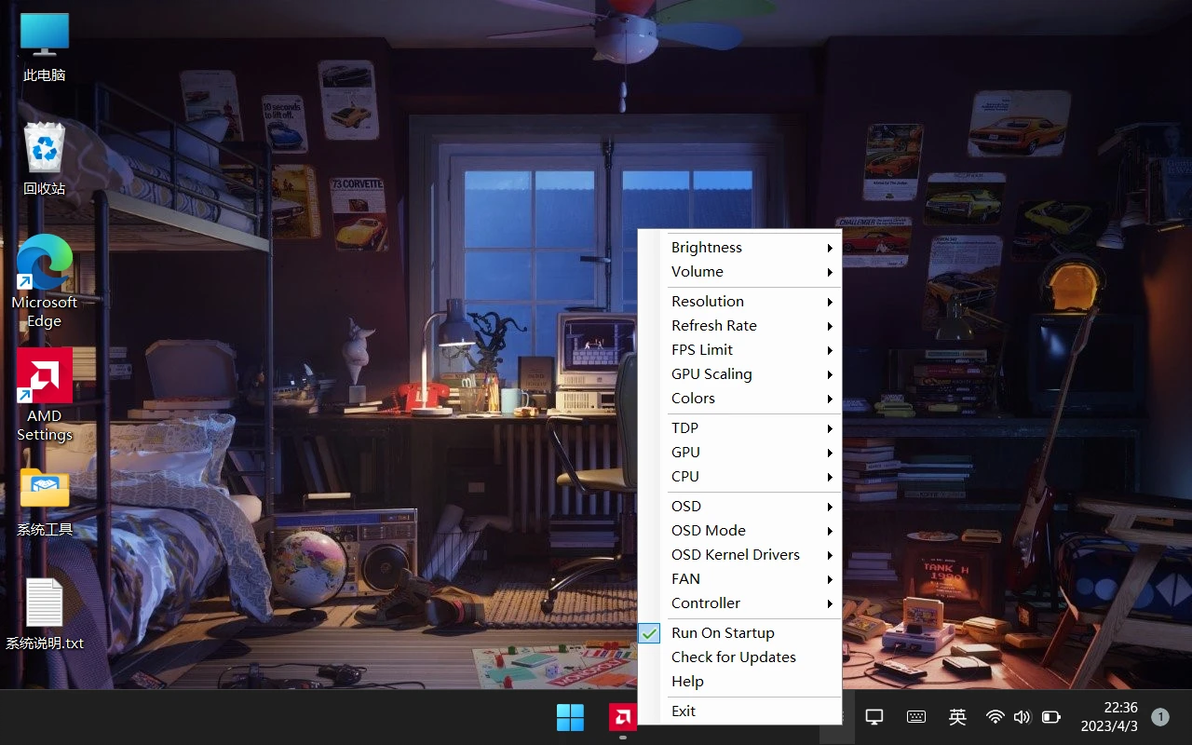The width and height of the screenshot is (1192, 745).
Task: Select the AMD Settings desktop shortcut
Action: point(44,395)
